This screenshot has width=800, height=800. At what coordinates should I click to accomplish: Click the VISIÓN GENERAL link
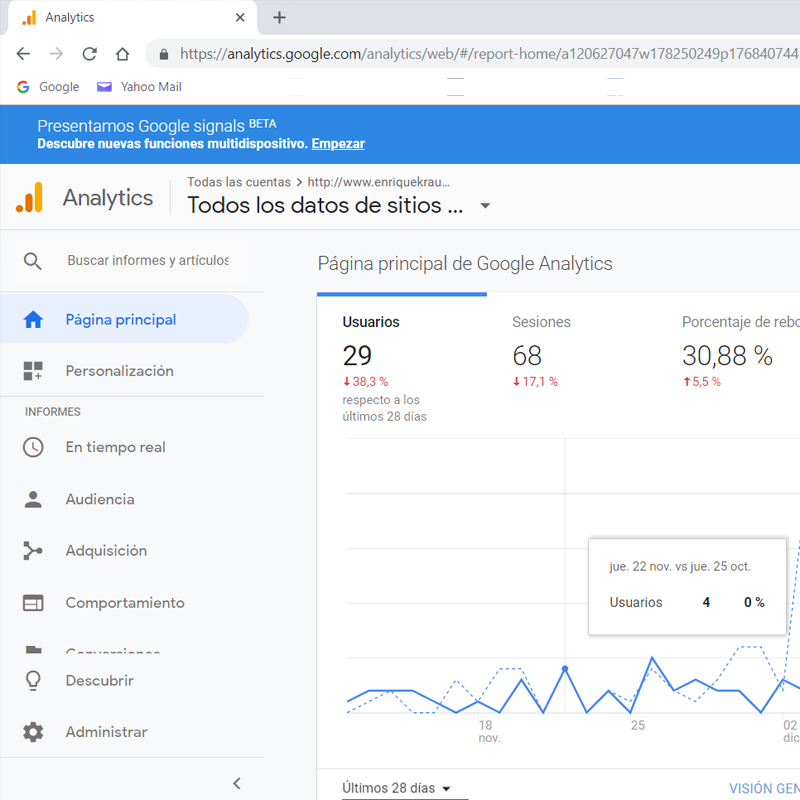[764, 788]
